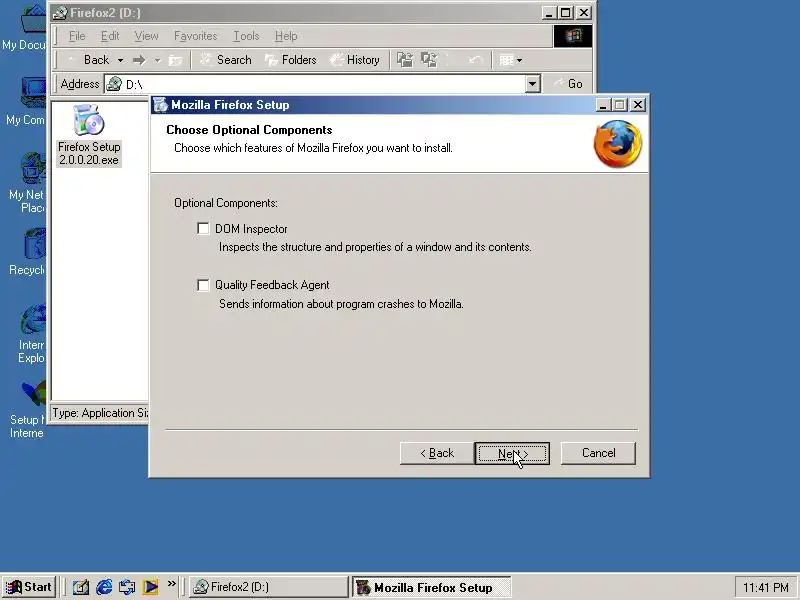Click the Back toolbar button in Explorer
Viewport: 800px width, 600px height.
(x=88, y=60)
